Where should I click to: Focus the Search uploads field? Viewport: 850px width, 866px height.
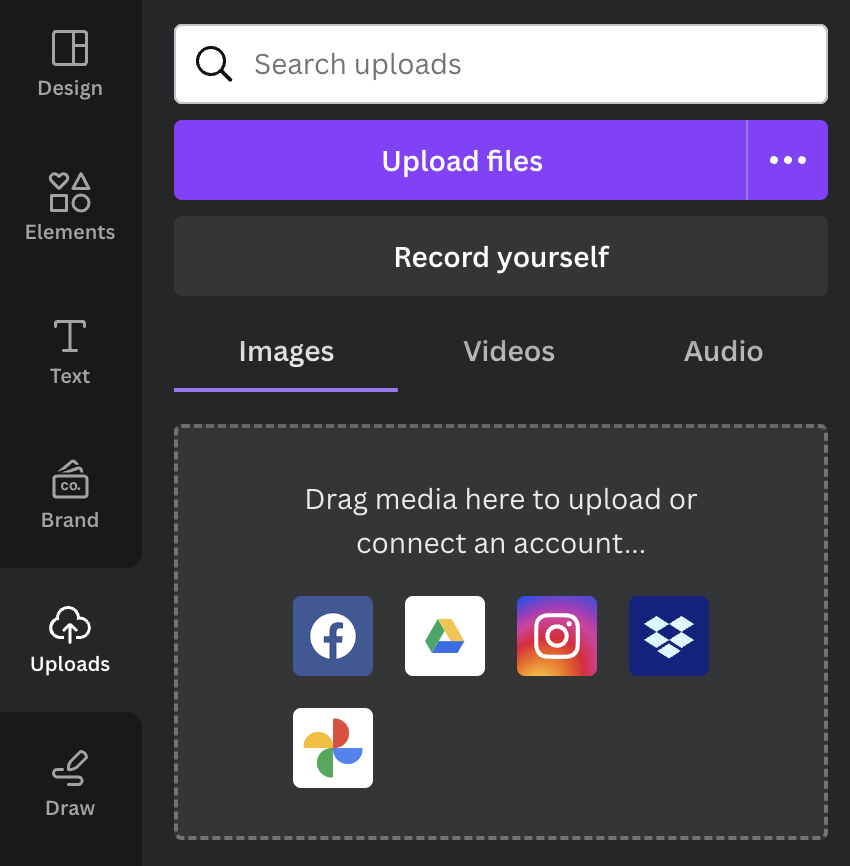pyautogui.click(x=520, y=64)
